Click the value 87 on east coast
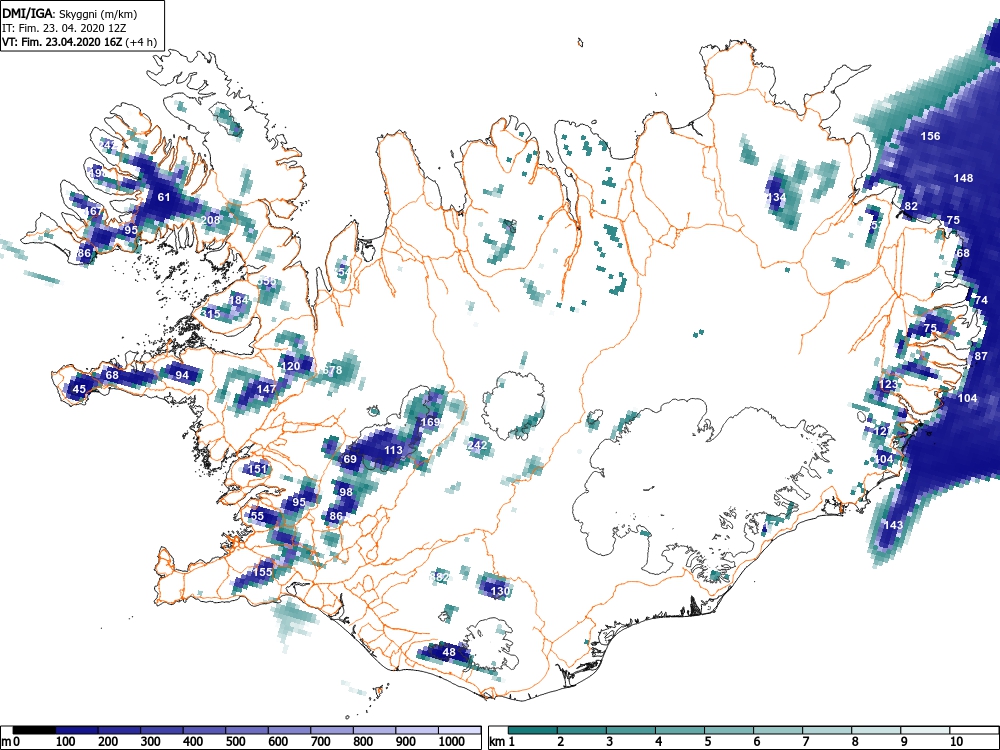Screen dimensions: 1000x750 (x=982, y=356)
